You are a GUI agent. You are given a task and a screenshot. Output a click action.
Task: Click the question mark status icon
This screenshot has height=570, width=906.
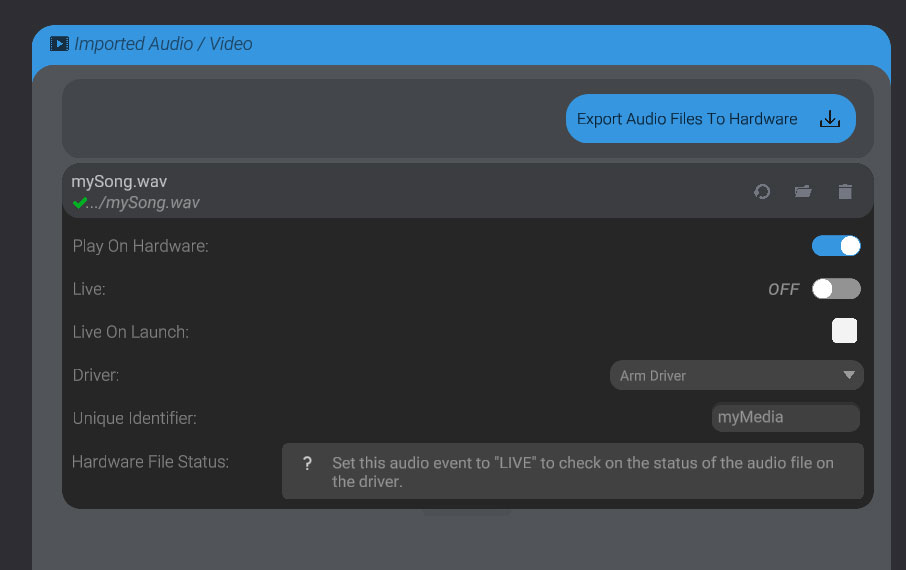[307, 463]
